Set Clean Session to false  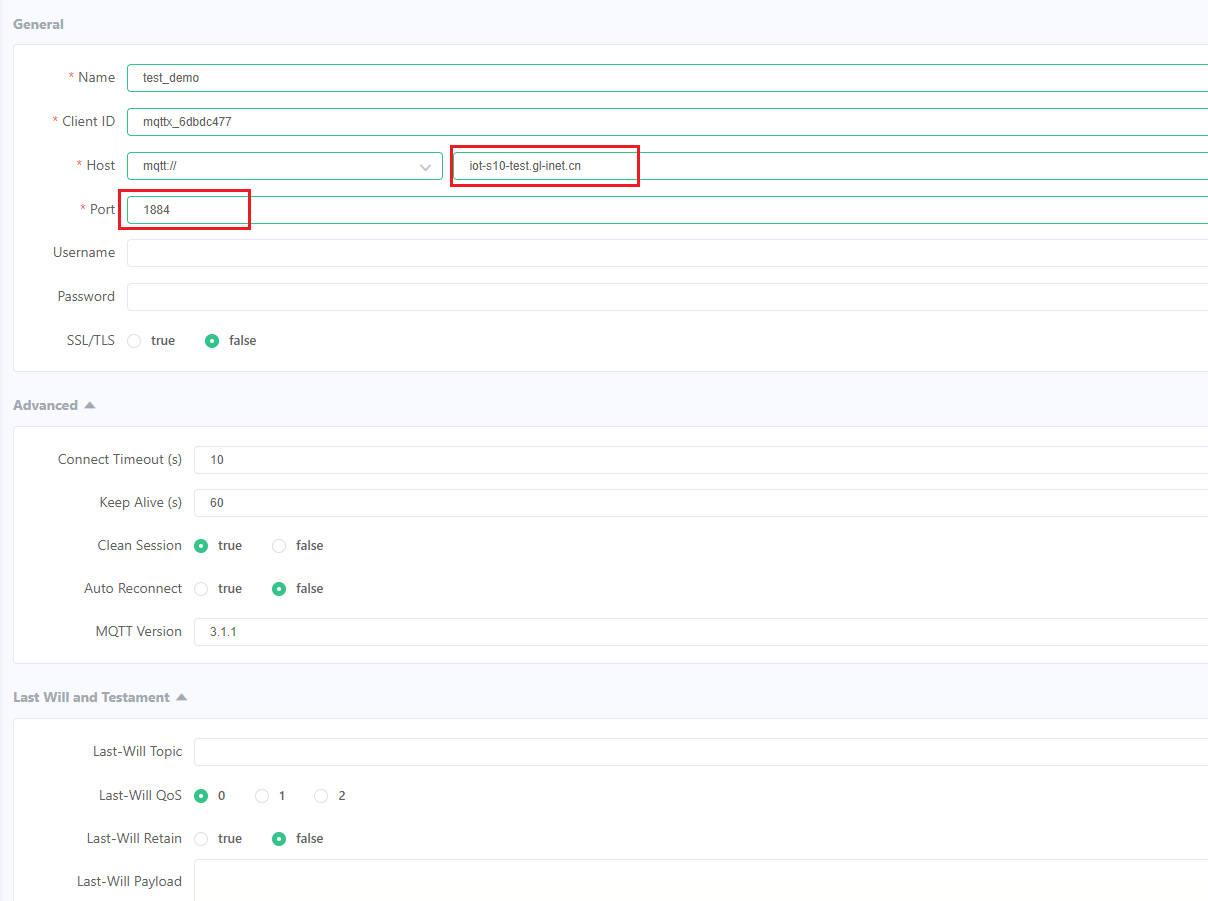(279, 546)
